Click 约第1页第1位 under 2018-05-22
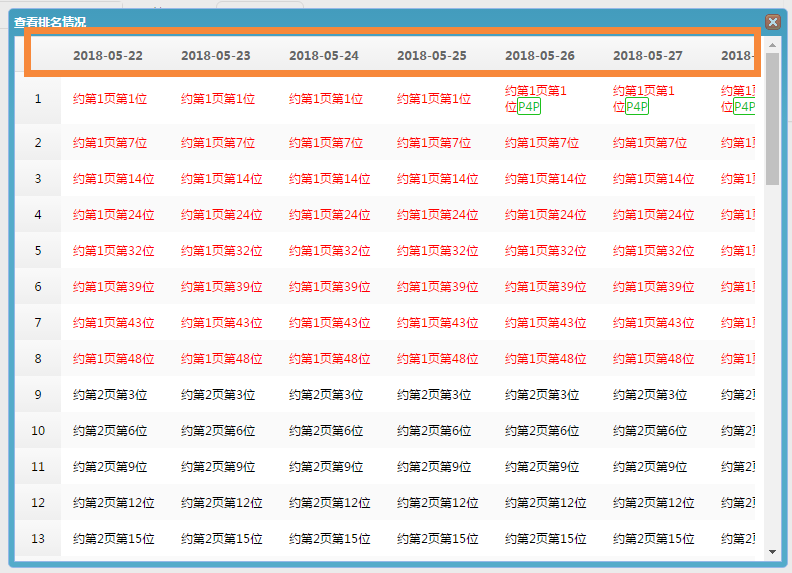Image resolution: width=792 pixels, height=573 pixels. pos(110,99)
